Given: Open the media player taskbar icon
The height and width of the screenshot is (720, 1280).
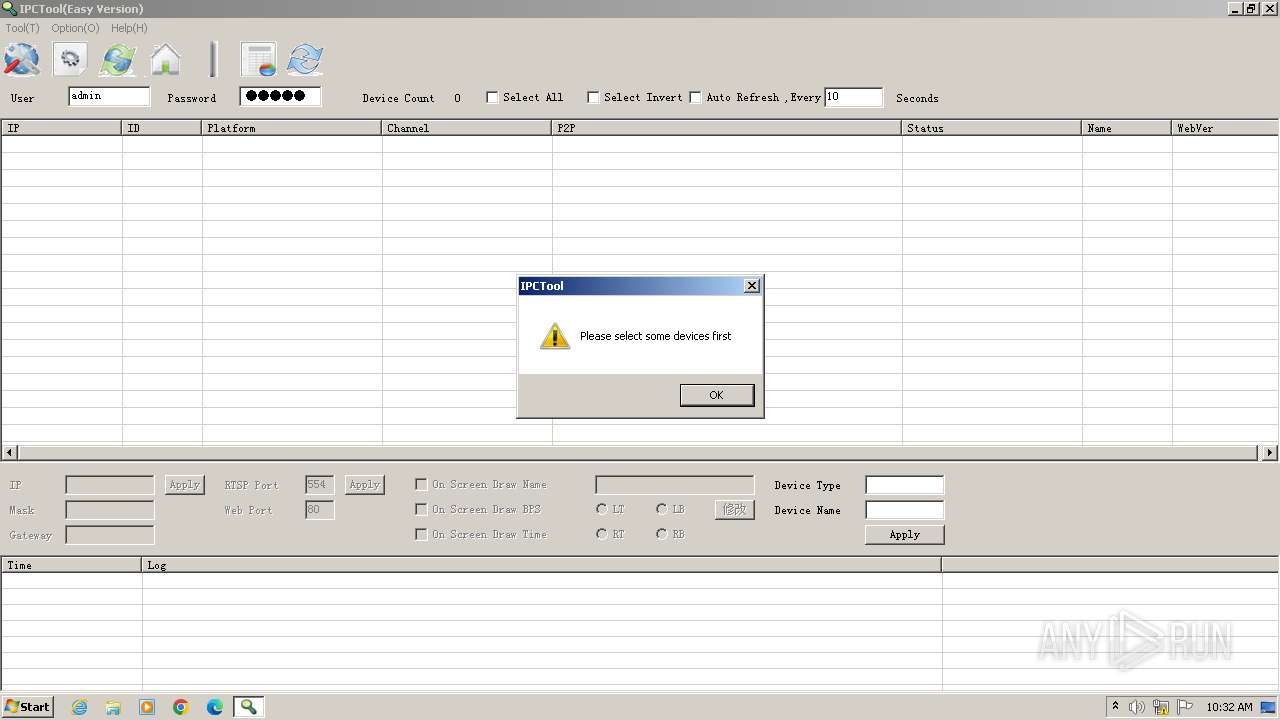Looking at the screenshot, I should [x=147, y=707].
